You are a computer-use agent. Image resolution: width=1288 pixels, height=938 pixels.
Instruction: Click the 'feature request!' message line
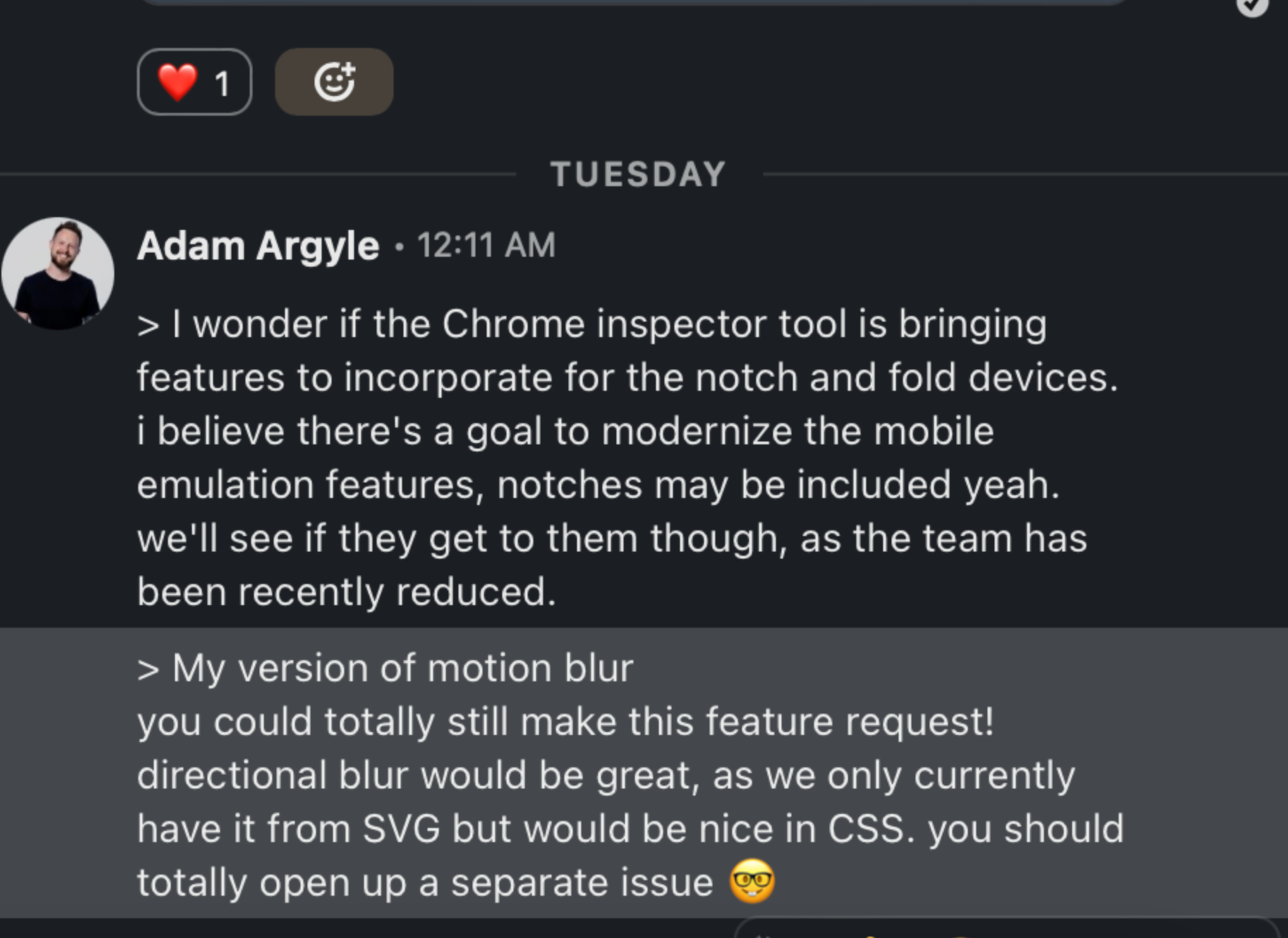pyautogui.click(x=565, y=721)
